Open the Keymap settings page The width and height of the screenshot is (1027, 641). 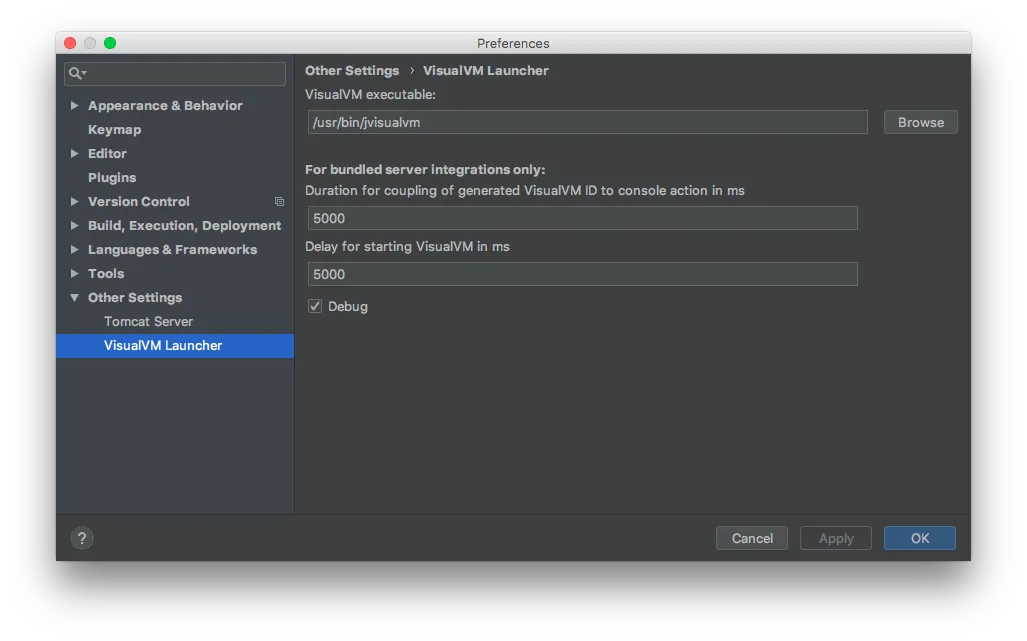tap(115, 130)
